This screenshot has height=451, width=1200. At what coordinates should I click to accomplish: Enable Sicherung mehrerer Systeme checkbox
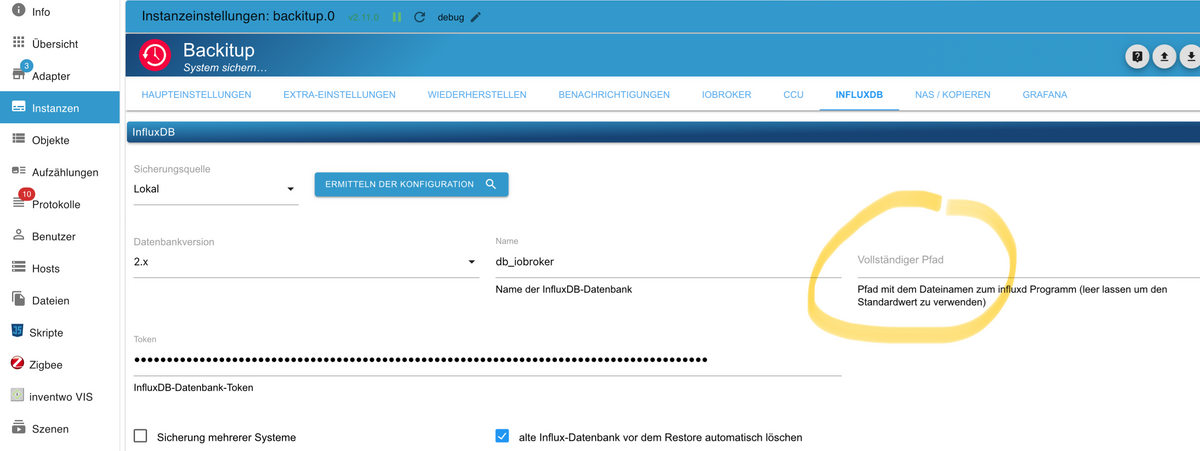(141, 436)
